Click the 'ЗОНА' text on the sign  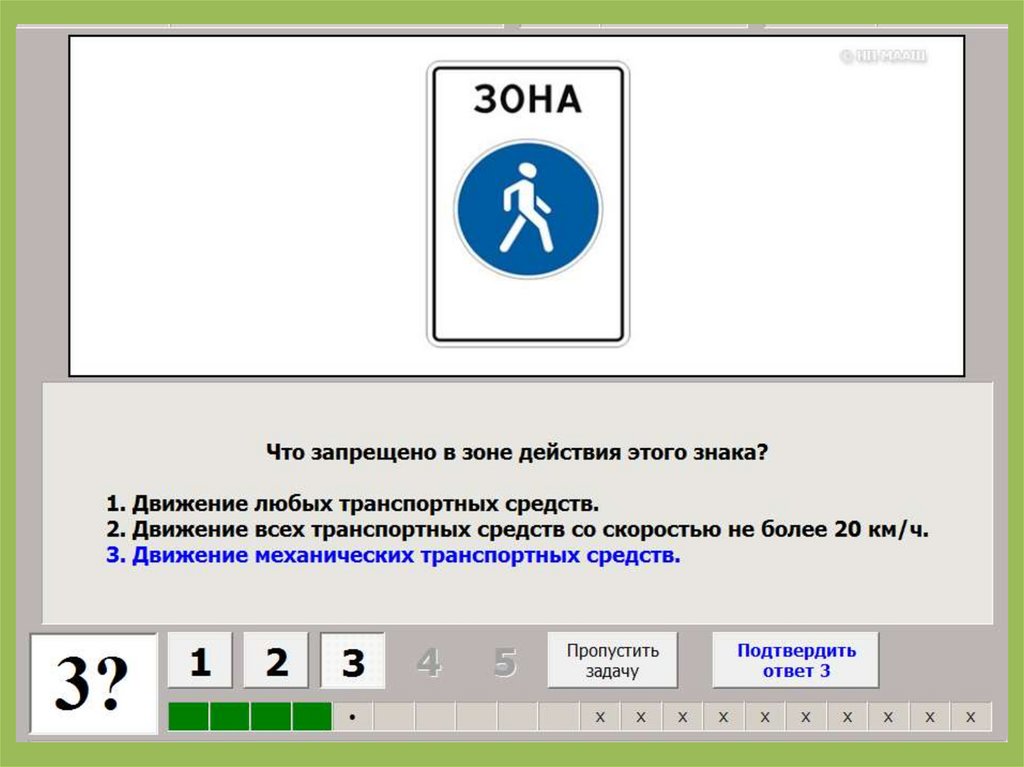527,99
